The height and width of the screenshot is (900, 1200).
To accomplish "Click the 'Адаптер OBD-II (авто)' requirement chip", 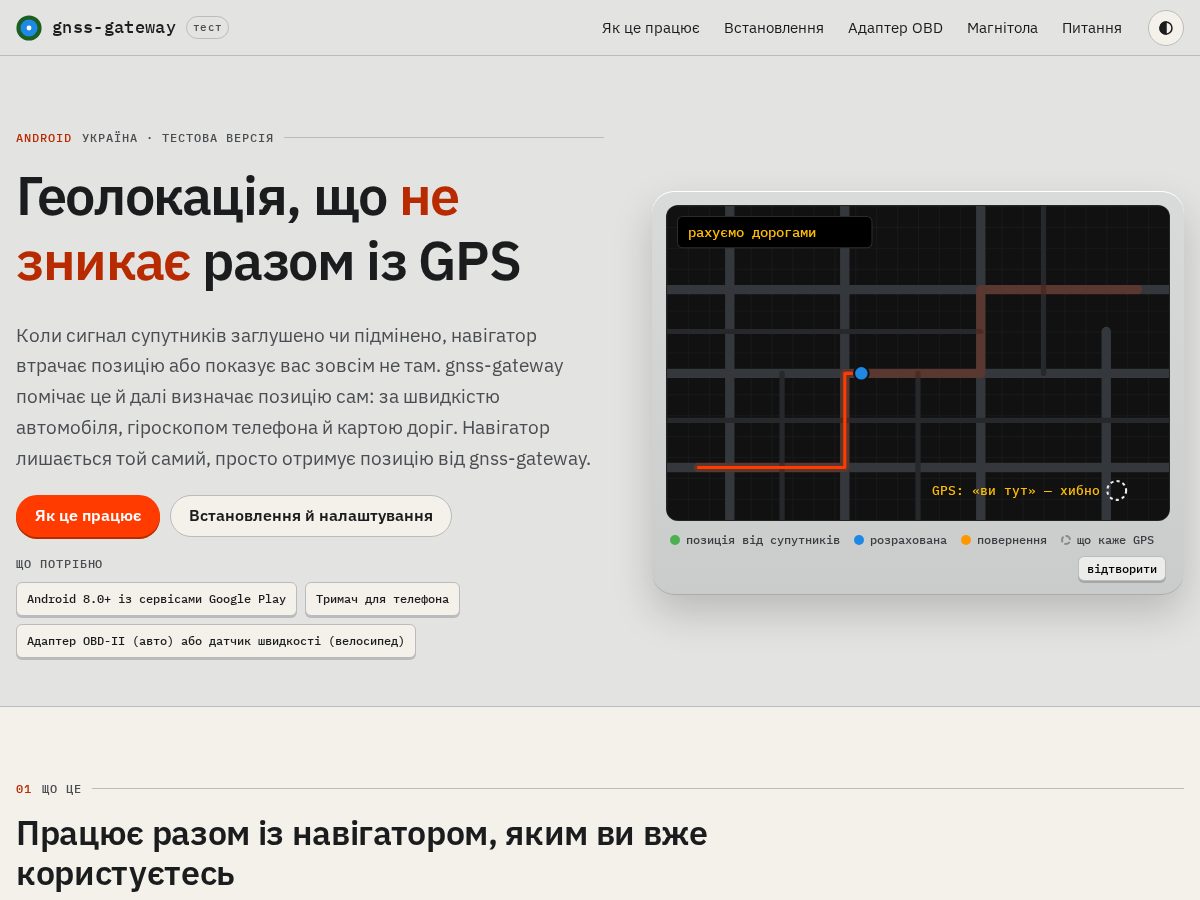I will coord(216,641).
